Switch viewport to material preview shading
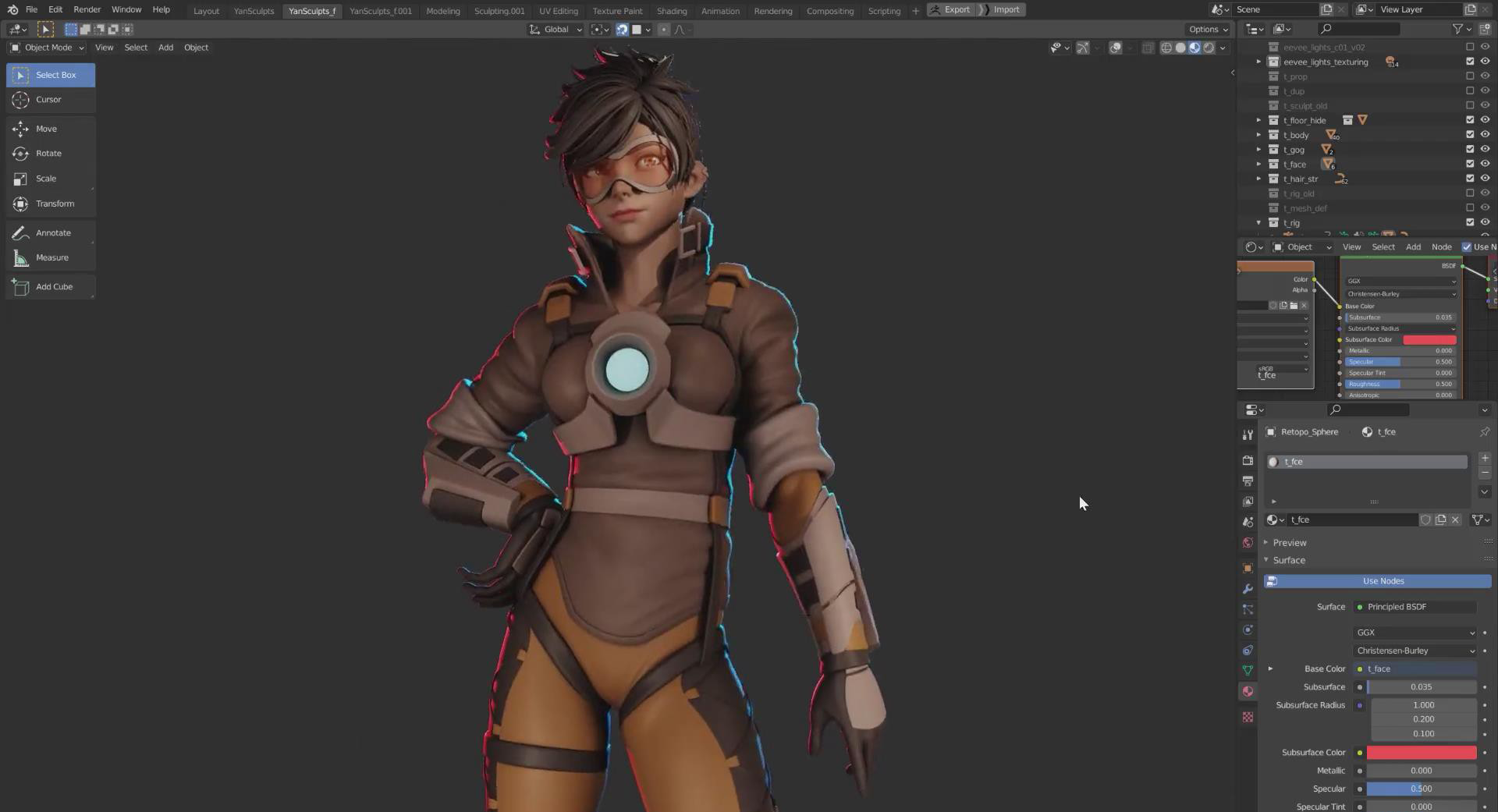The width and height of the screenshot is (1498, 812). click(x=1194, y=48)
